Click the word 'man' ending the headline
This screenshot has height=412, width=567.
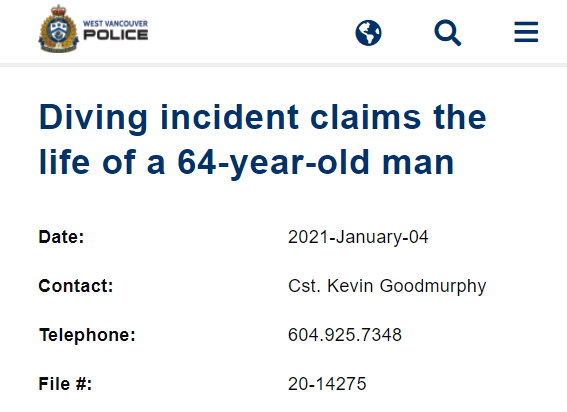click(x=418, y=163)
